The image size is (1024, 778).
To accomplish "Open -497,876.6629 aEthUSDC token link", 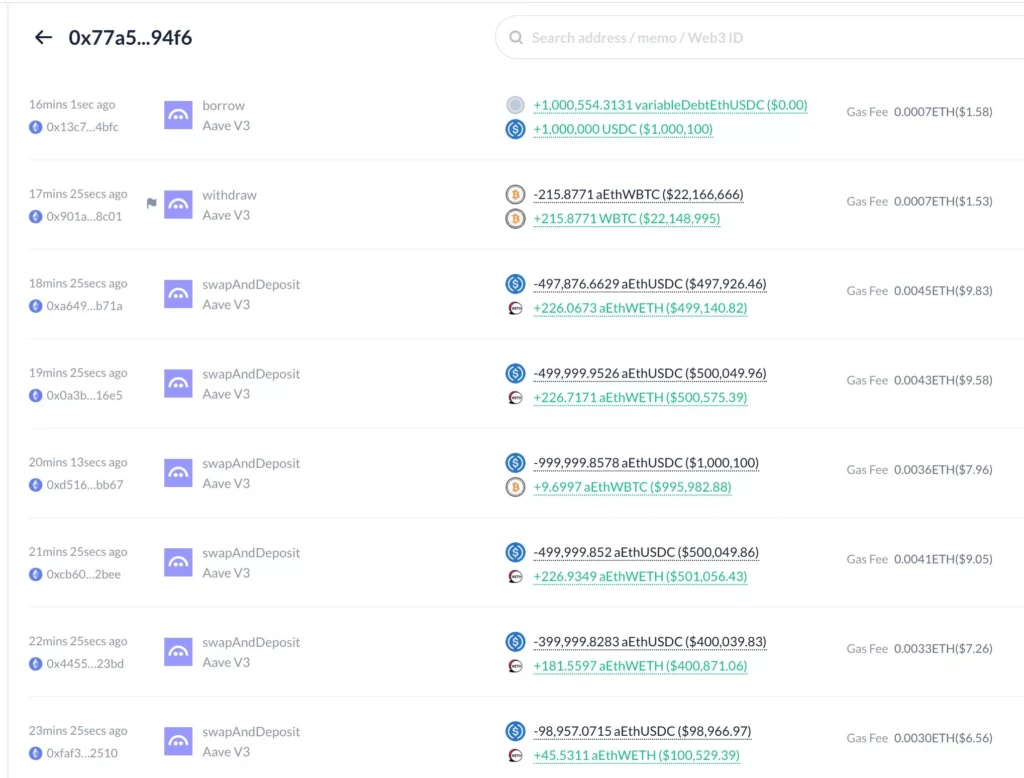I will [x=650, y=284].
